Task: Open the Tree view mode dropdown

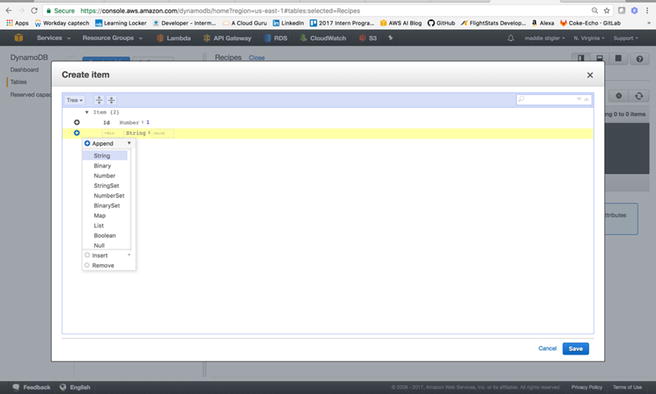Action: click(x=75, y=100)
